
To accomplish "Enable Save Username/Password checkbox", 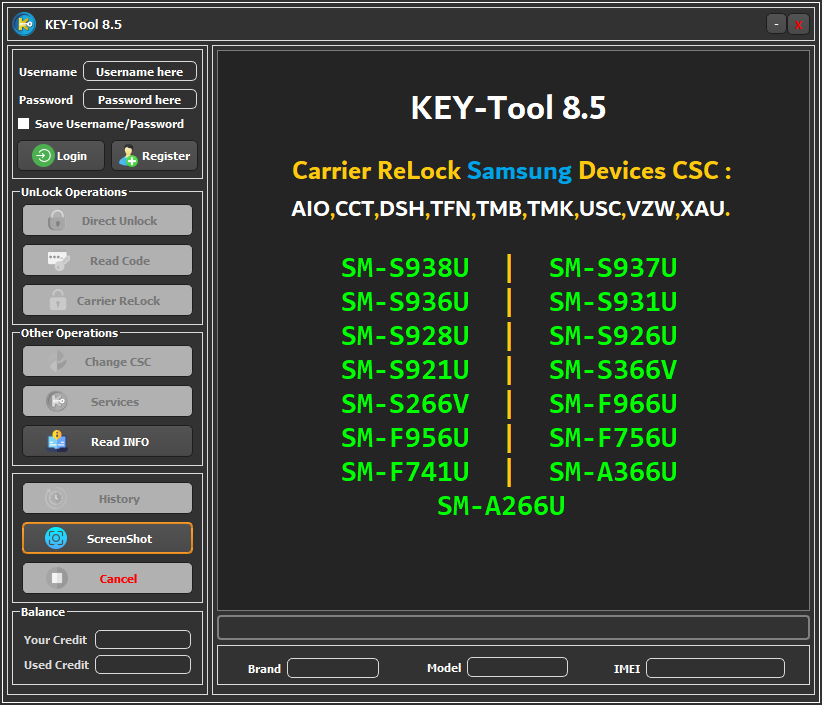I will pos(24,124).
